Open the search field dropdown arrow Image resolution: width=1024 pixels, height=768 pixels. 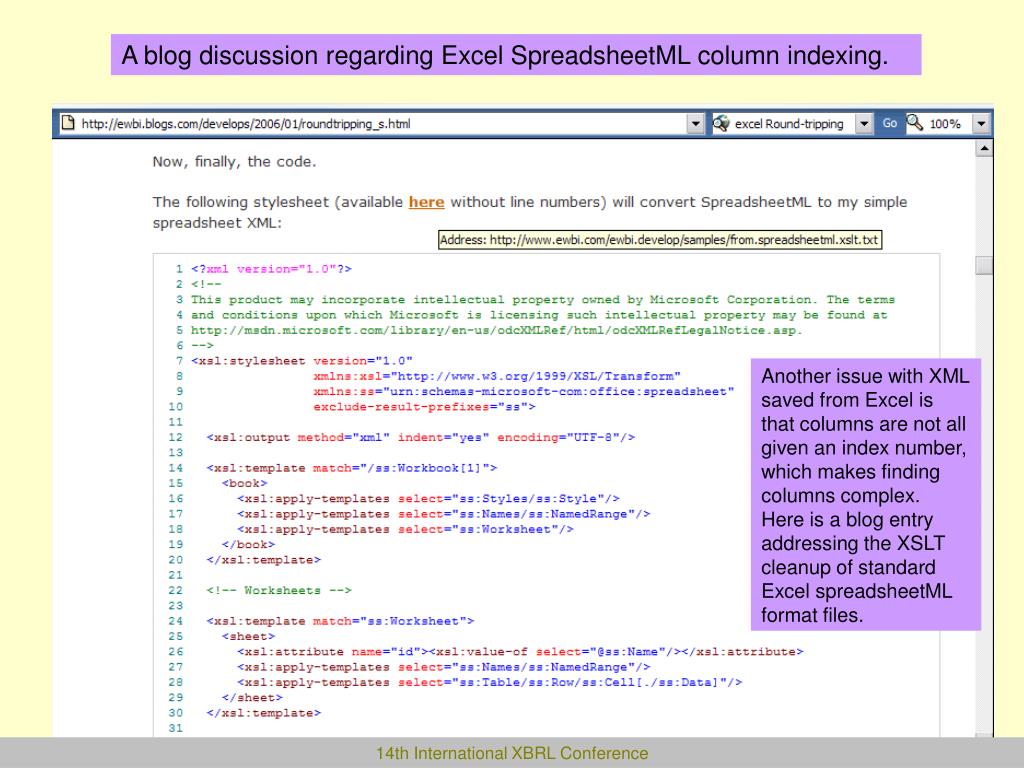pos(864,123)
